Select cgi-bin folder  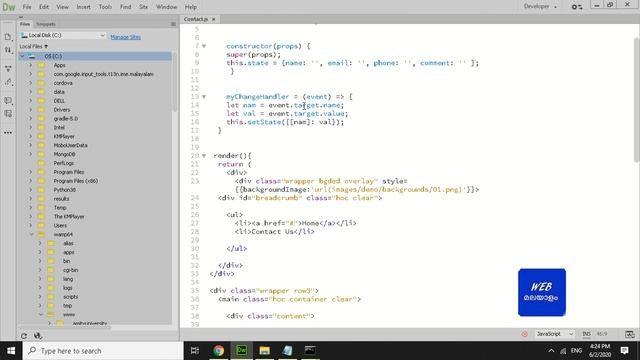(70, 270)
